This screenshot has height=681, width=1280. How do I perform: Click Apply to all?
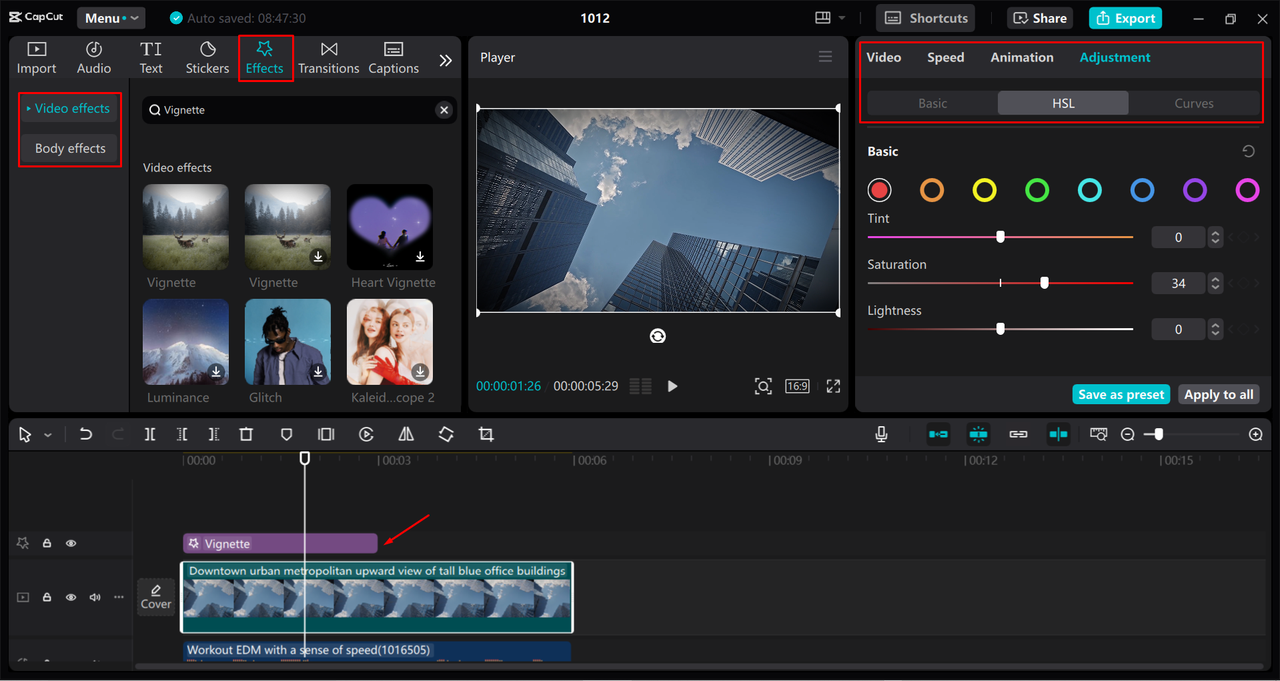[x=1219, y=394]
